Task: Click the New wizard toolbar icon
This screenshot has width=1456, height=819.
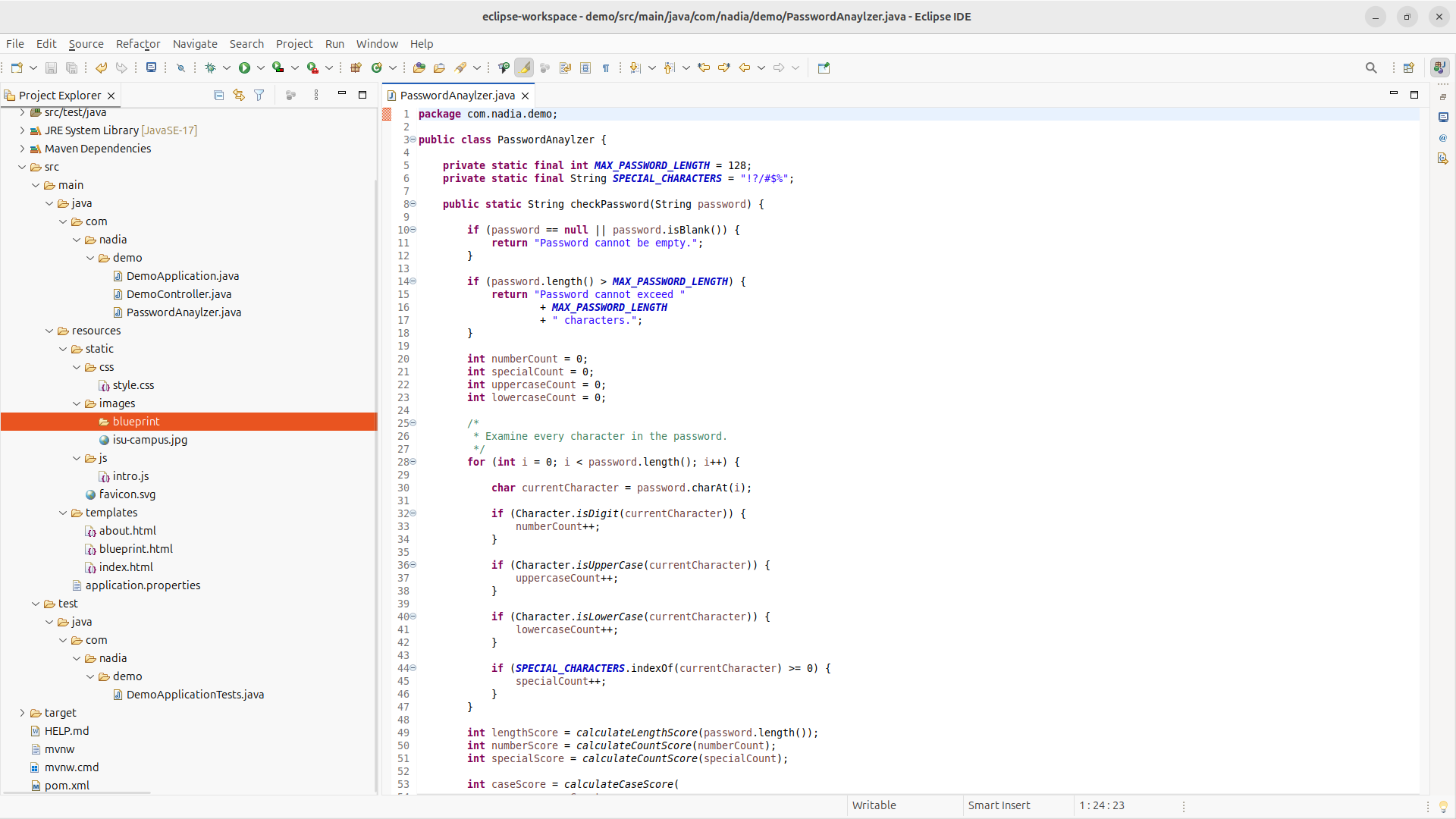Action: tap(17, 68)
